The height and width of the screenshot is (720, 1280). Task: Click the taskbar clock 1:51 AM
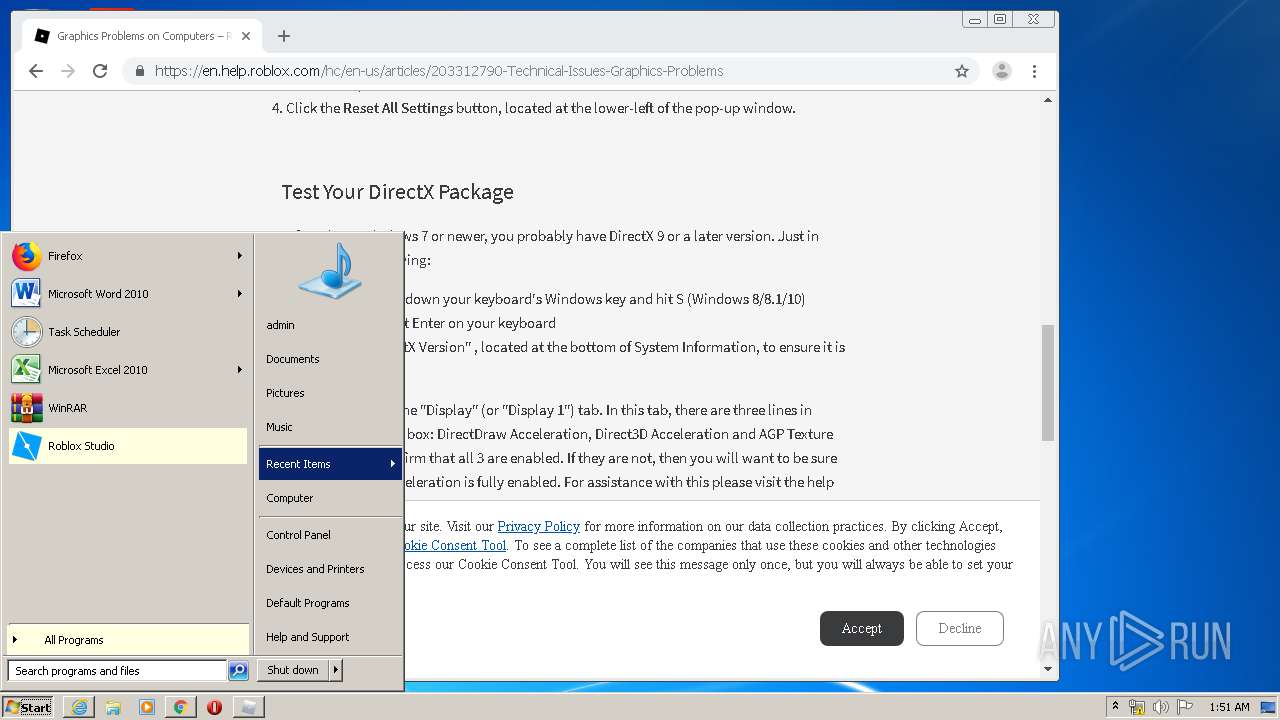tap(1229, 707)
